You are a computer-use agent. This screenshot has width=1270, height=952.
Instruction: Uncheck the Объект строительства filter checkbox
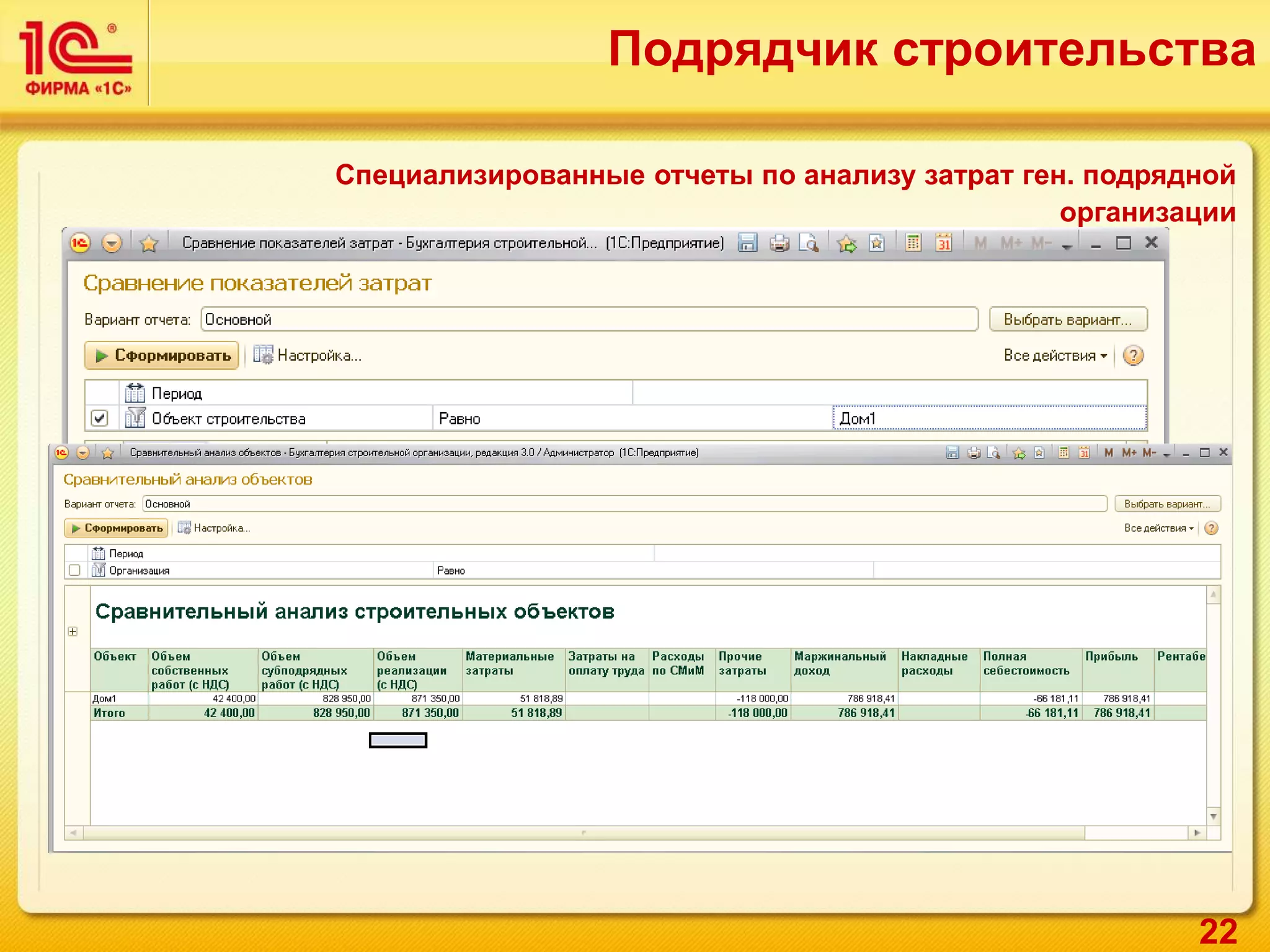(x=99, y=418)
